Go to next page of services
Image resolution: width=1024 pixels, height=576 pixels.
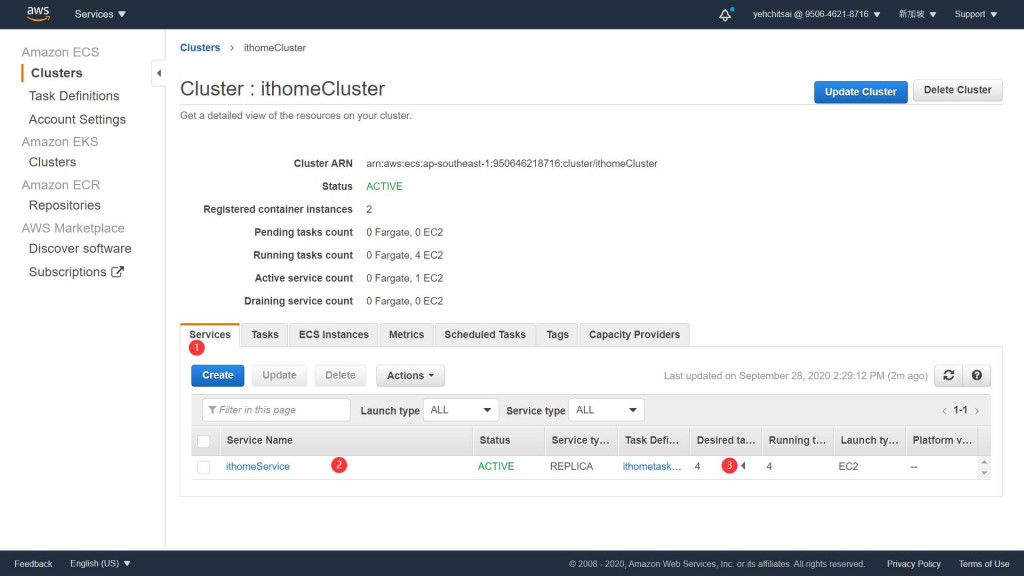tap(977, 411)
